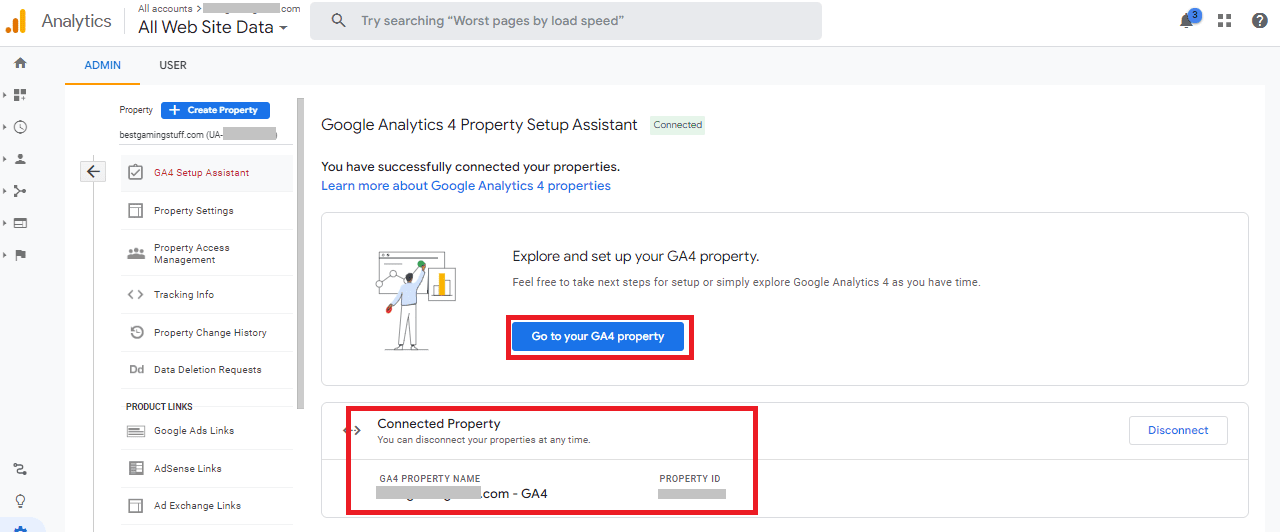
Task: Click the Disconnect button
Action: tap(1178, 430)
